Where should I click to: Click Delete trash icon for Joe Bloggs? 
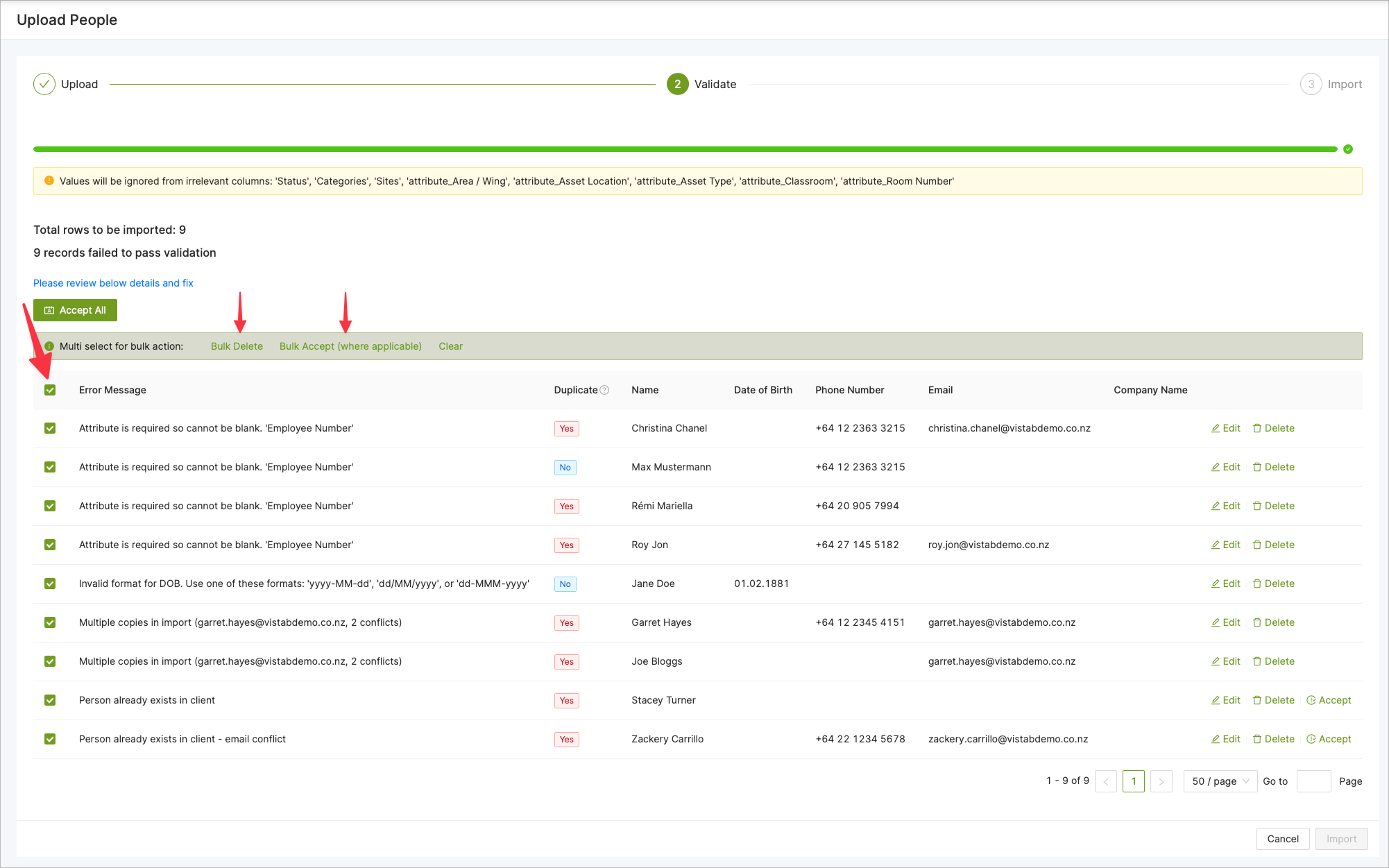coord(1256,661)
